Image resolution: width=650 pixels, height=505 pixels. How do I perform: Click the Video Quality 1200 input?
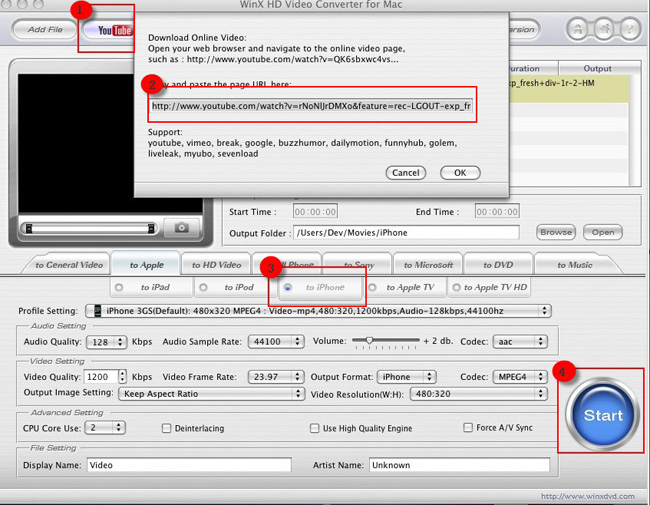point(102,376)
